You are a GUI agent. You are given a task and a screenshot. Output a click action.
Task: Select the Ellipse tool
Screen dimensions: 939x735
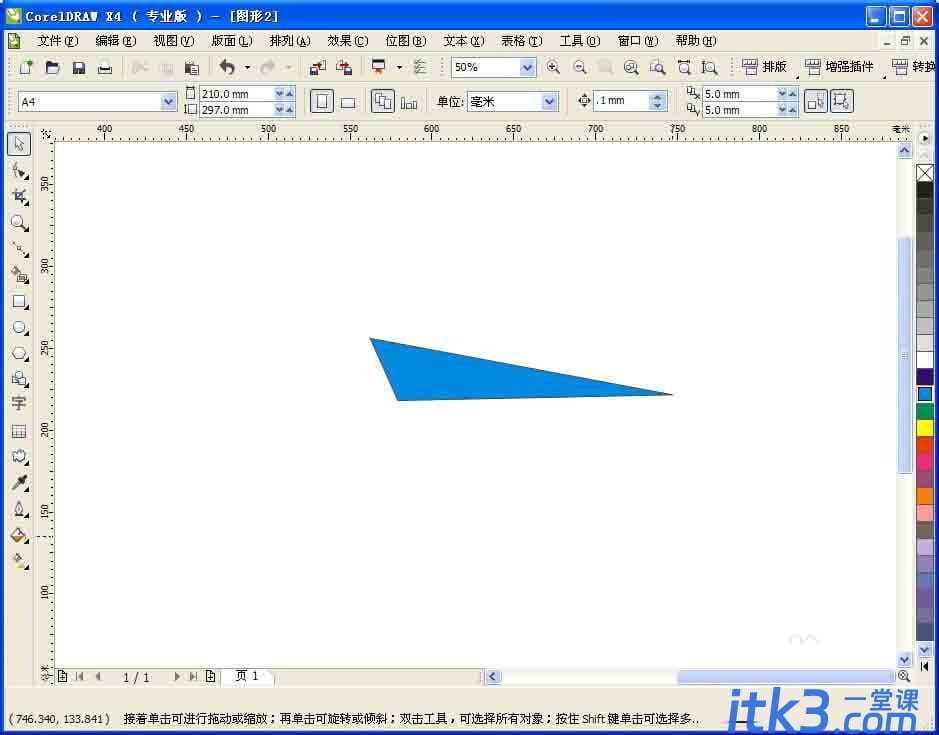[19, 328]
